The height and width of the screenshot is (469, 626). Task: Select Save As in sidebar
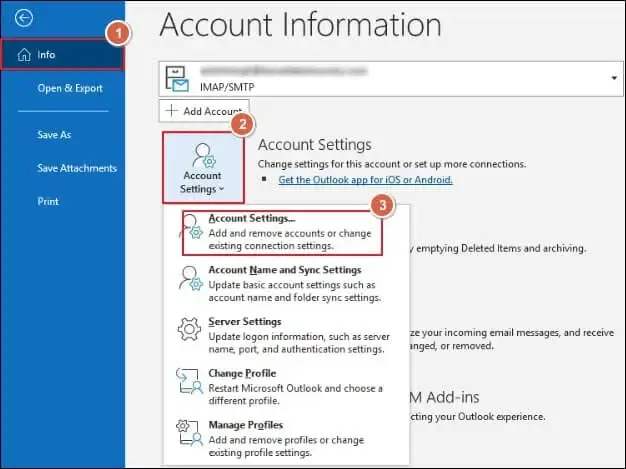pos(54,135)
